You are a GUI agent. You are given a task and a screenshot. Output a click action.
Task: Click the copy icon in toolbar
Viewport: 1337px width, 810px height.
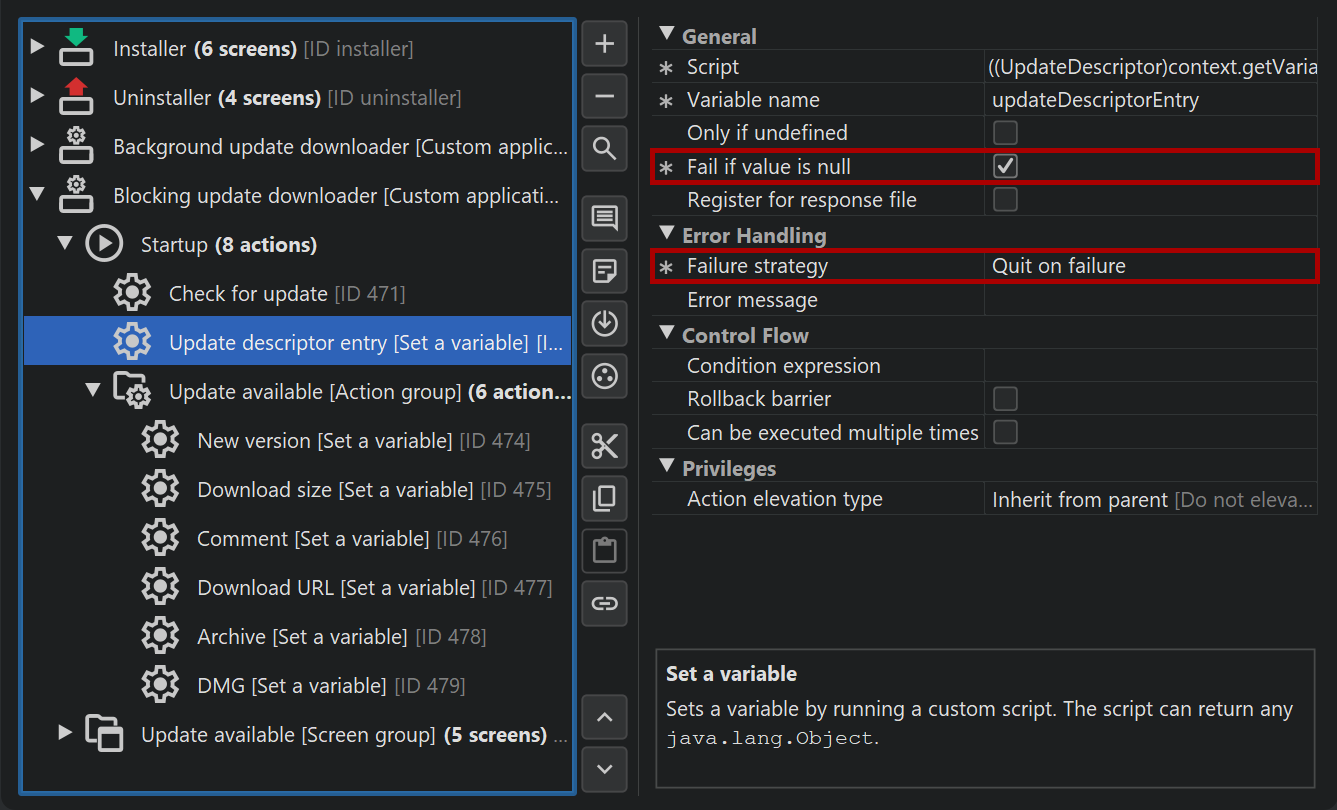pyautogui.click(x=604, y=498)
